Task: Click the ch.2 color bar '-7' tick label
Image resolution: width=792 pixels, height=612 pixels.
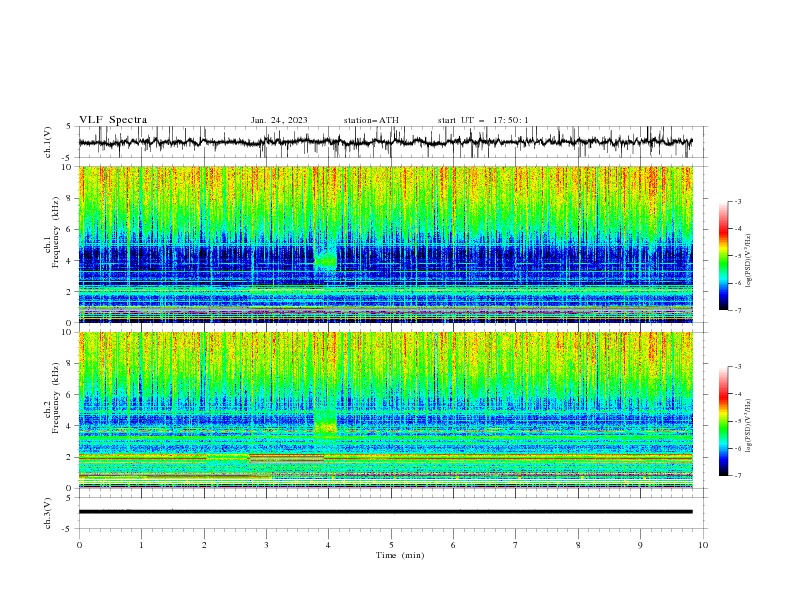Action: [x=737, y=476]
